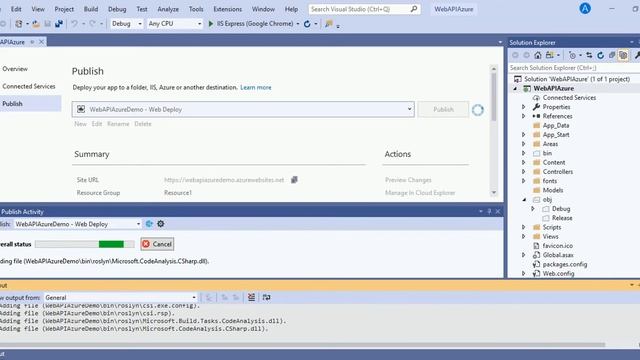Select Global.asax in Solution Explorer
640x360 pixels.
pyautogui.click(x=558, y=255)
